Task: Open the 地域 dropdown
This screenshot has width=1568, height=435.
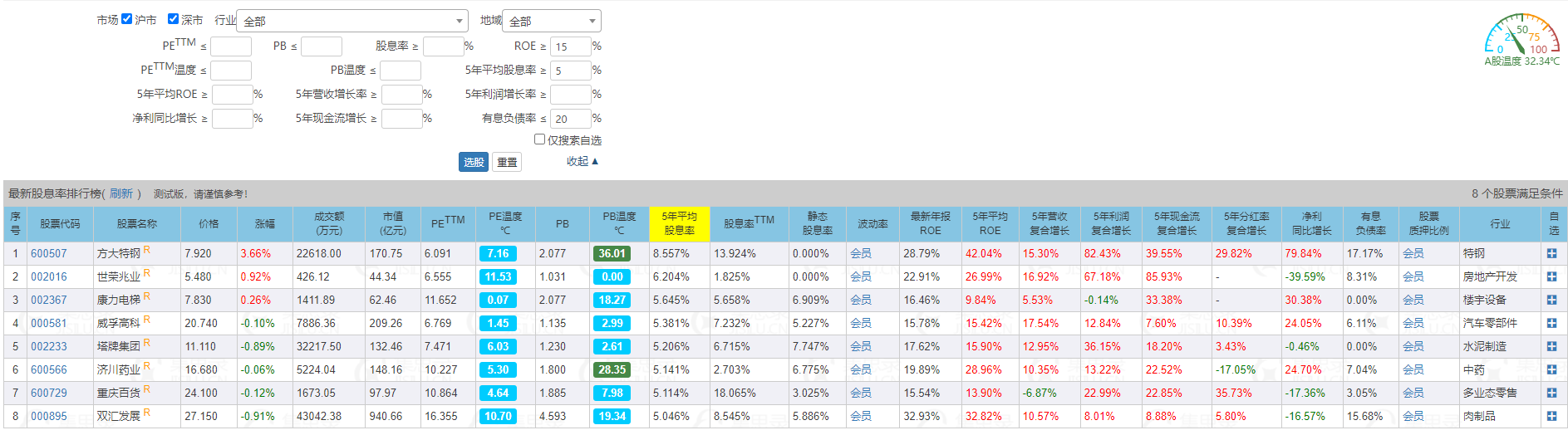Action: 552,21
